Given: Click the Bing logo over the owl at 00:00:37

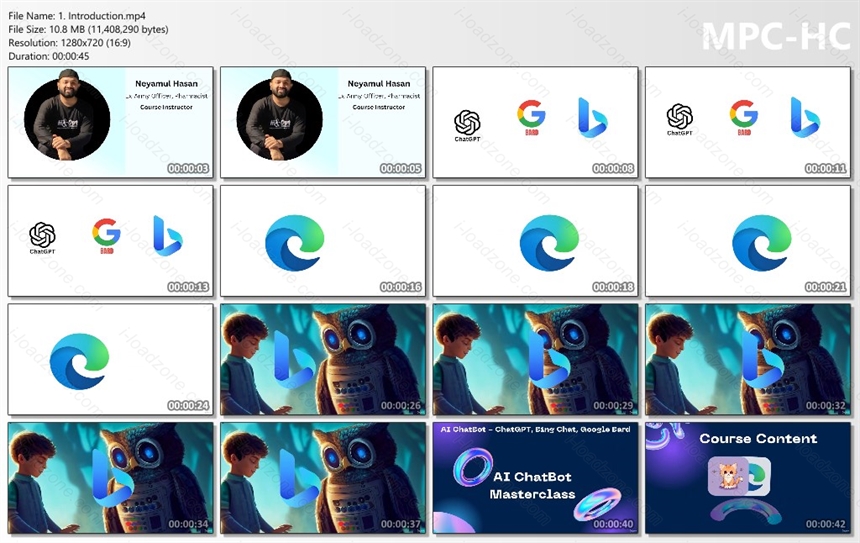Looking at the screenshot, I should click(299, 478).
